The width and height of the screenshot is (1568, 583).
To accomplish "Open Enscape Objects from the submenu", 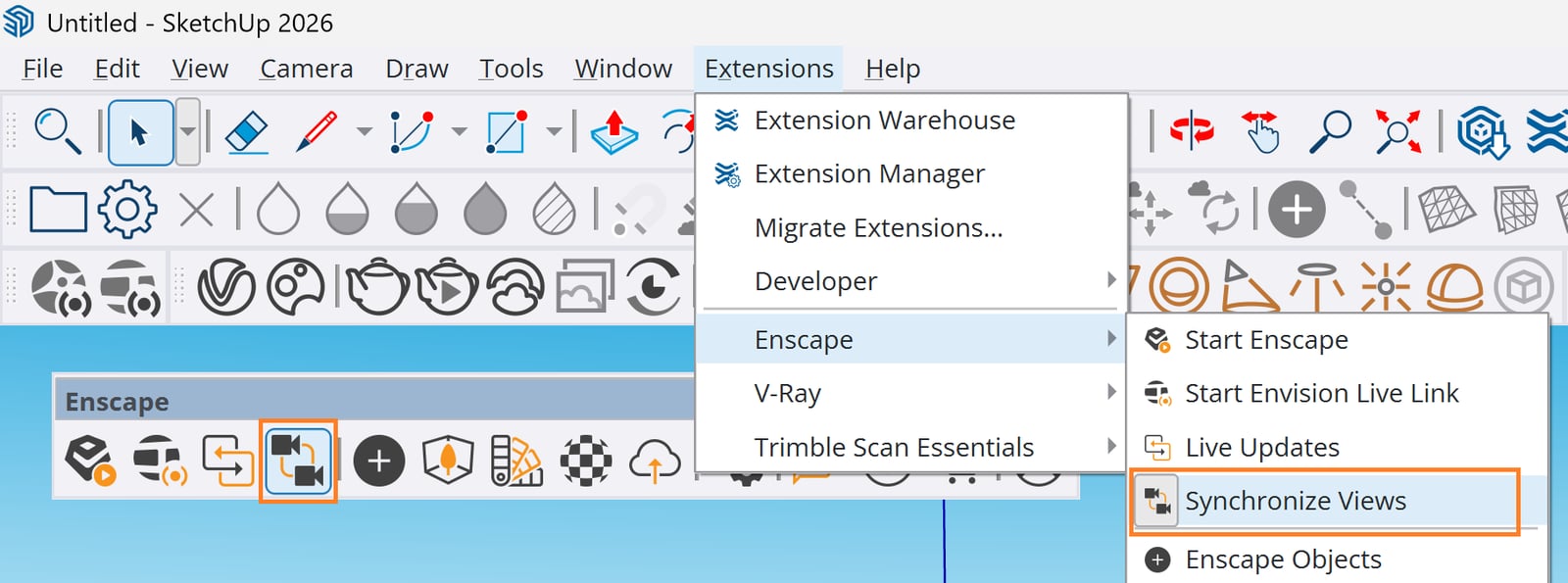I will point(1338,559).
